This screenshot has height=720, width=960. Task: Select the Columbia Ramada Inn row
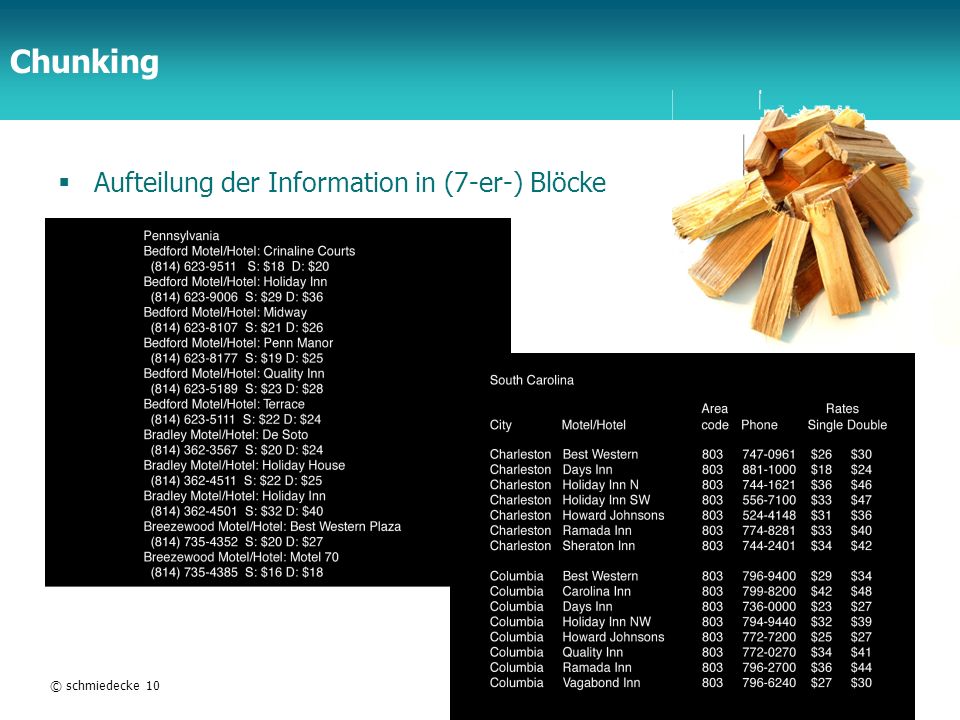pyautogui.click(x=681, y=667)
